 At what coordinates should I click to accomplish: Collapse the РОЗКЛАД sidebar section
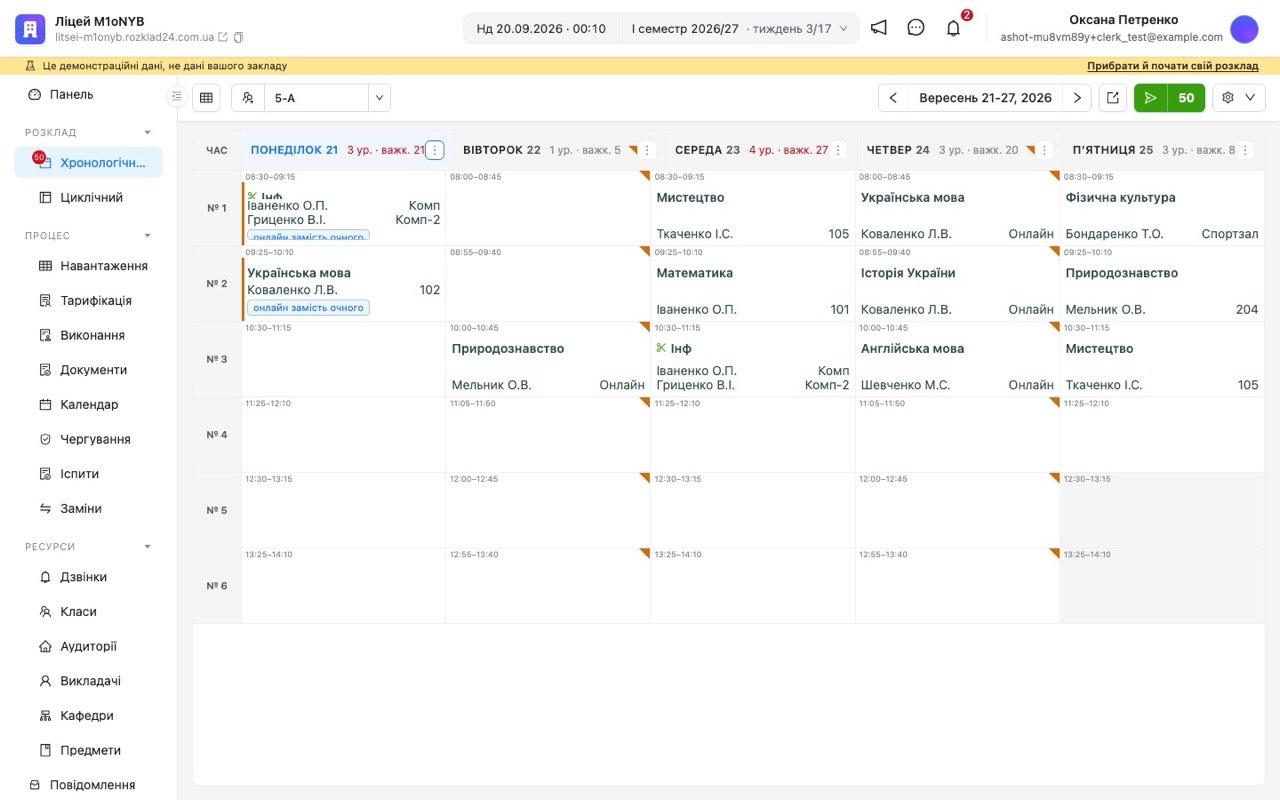click(x=148, y=132)
